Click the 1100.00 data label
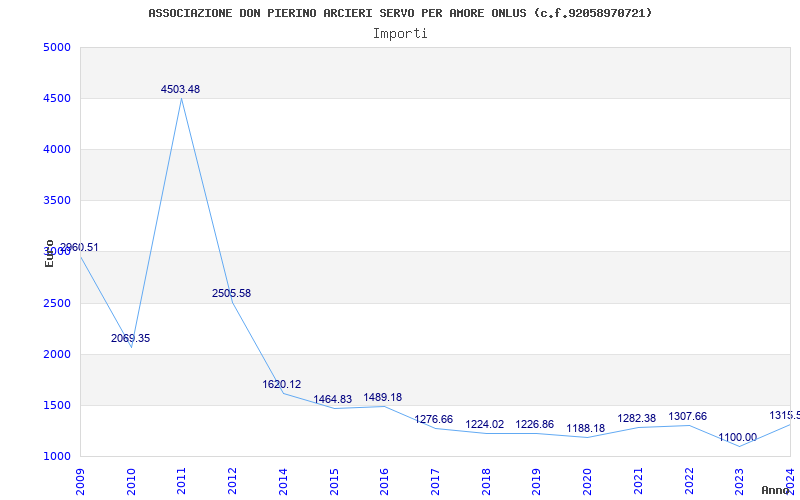The width and height of the screenshot is (800, 500). (738, 438)
